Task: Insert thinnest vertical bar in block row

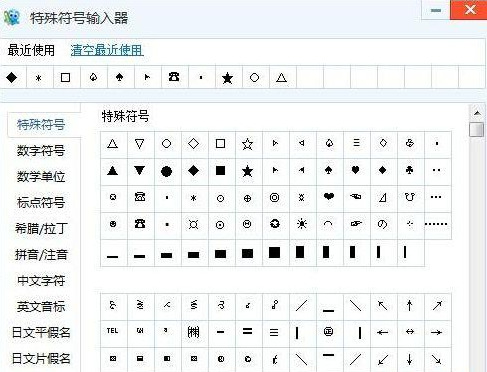Action: pos(405,252)
